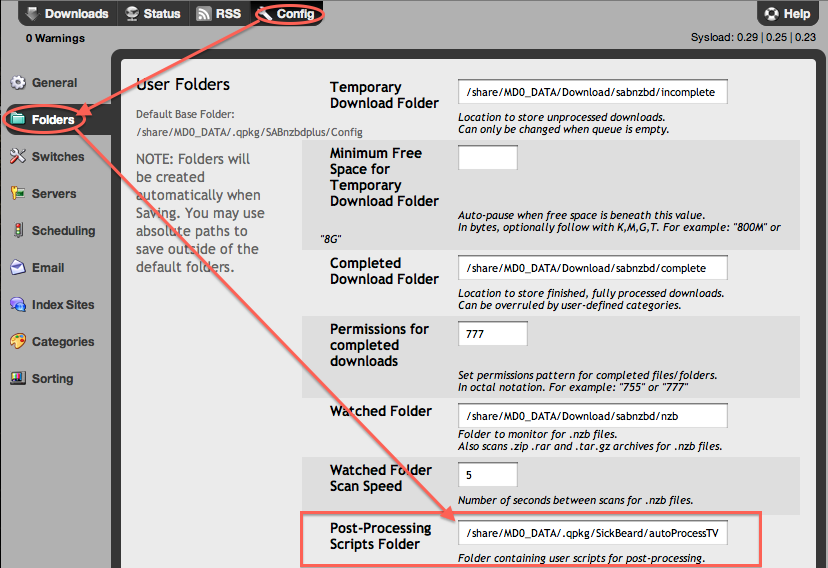The image size is (828, 568).
Task: Click the Folders folder icon in sidebar
Action: (x=18, y=119)
